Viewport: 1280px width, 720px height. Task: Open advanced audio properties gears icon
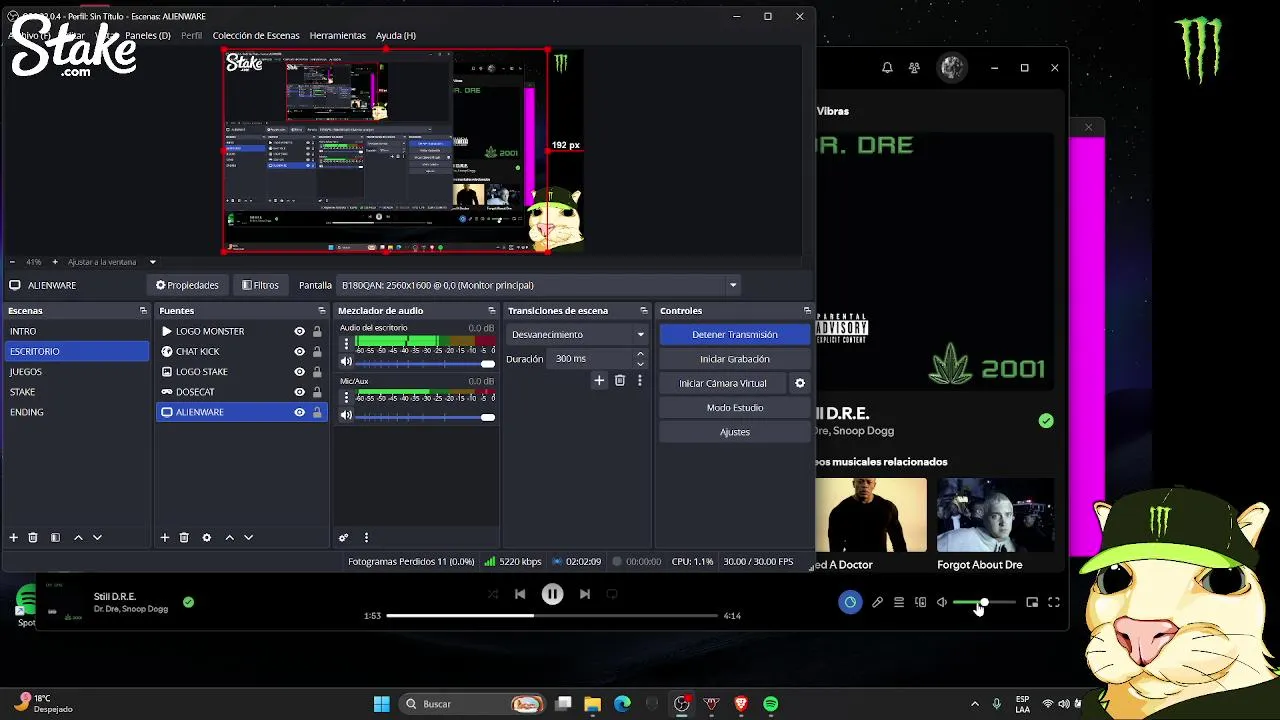tap(343, 537)
